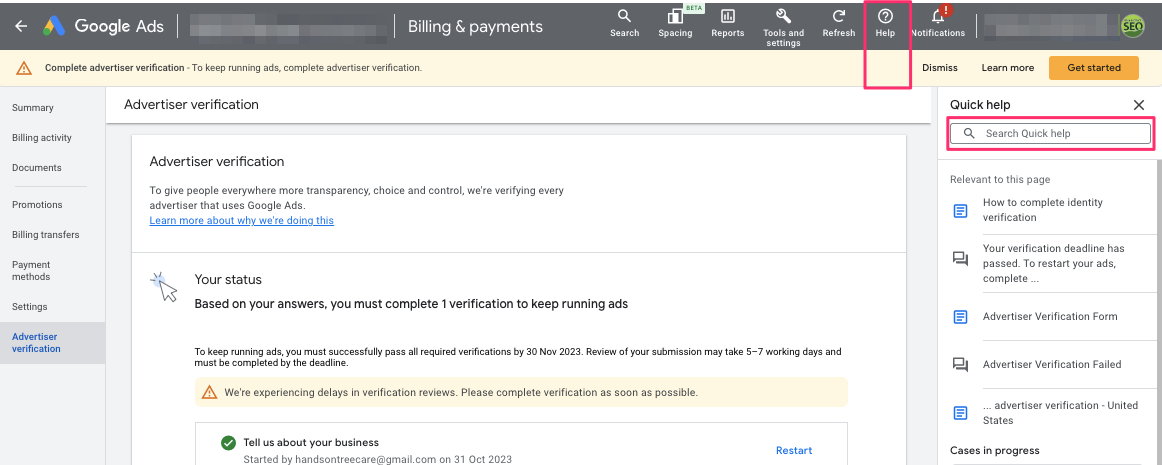Screen dimensions: 1162x465
Task: Open 'Advertiser Verification Form' article
Action: pyautogui.click(x=1050, y=317)
